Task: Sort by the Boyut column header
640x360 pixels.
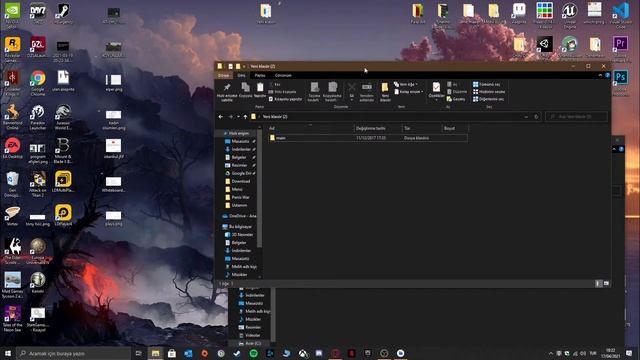Action: click(455, 128)
